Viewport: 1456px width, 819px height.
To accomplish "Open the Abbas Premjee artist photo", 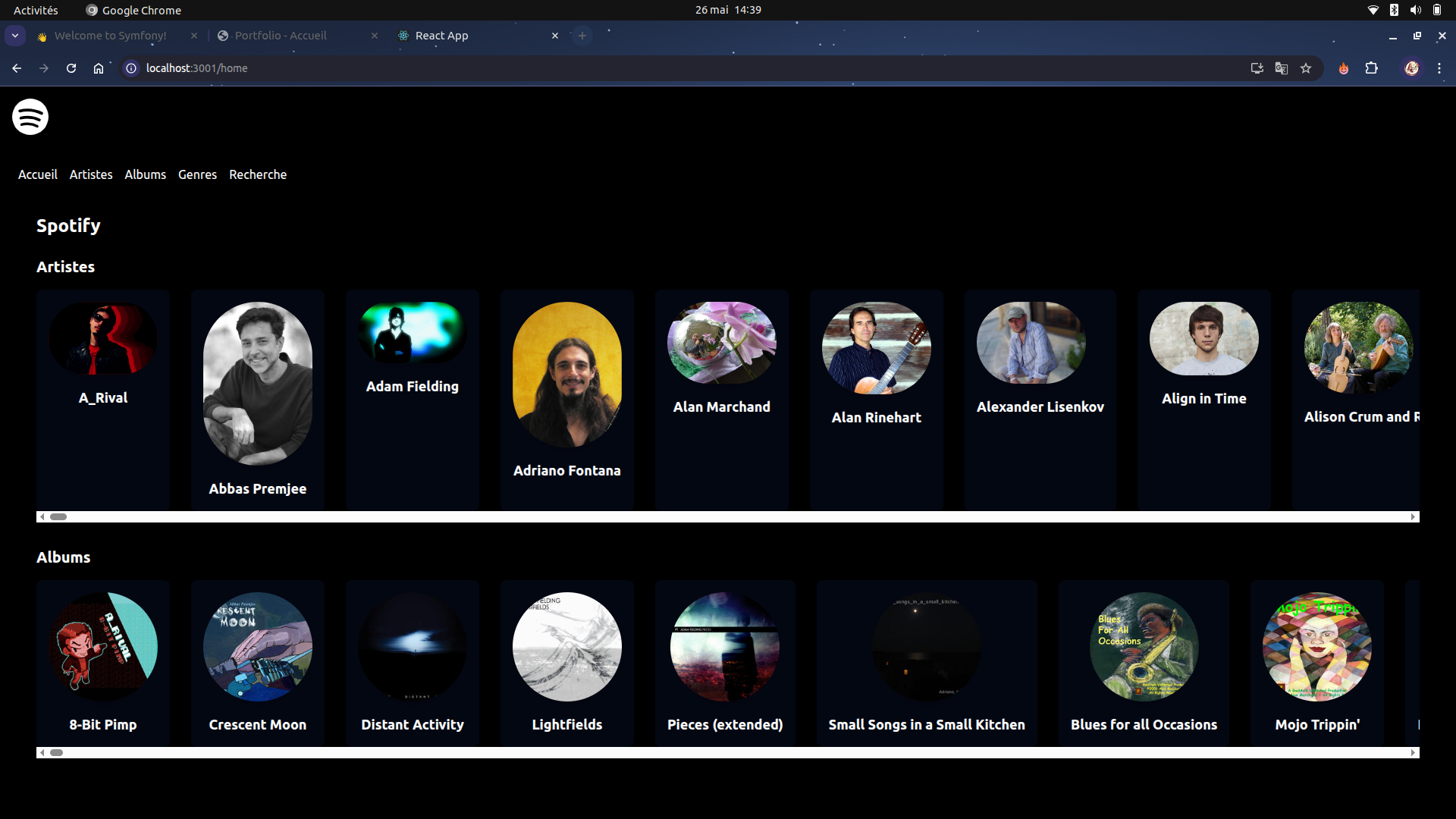I will click(258, 384).
